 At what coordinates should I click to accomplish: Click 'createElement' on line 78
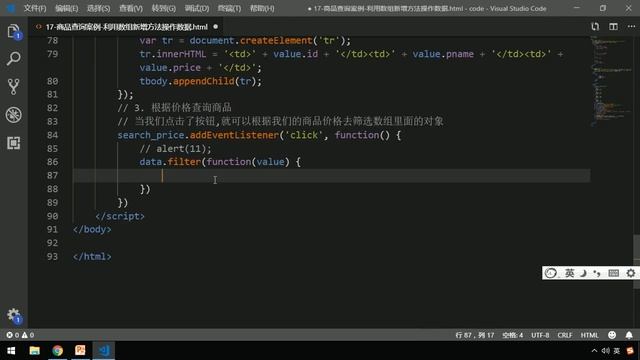click(x=276, y=41)
